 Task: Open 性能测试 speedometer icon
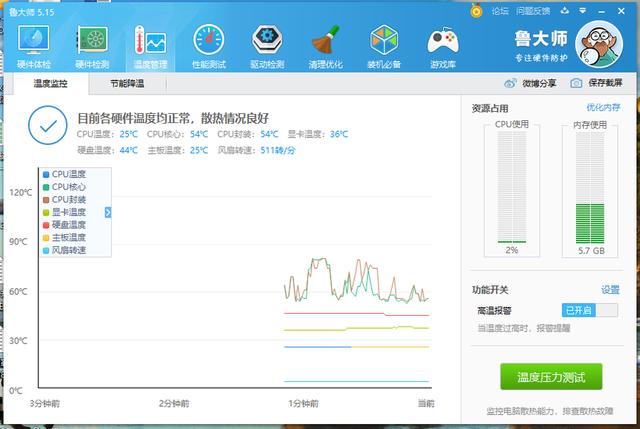point(209,40)
